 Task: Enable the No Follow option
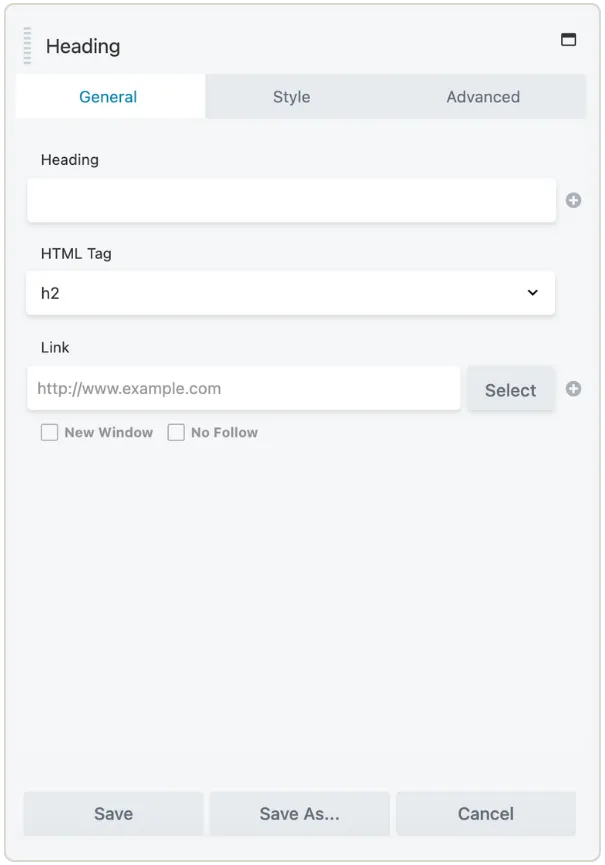[x=176, y=432]
